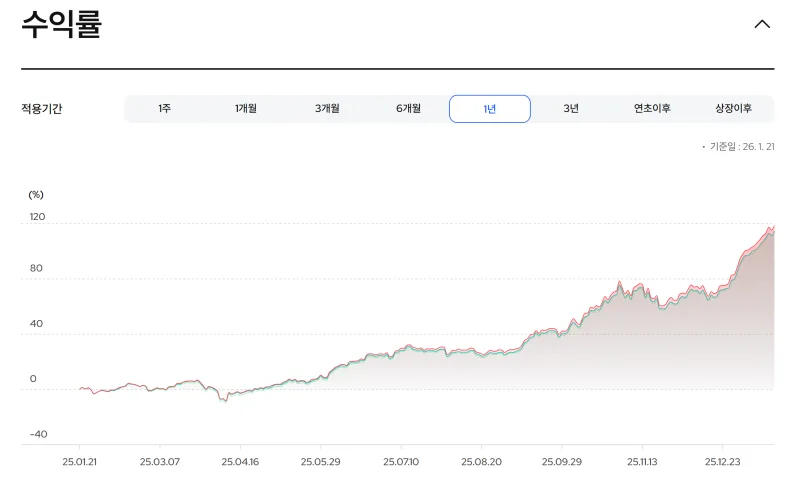Image resolution: width=800 pixels, height=482 pixels.
Task: Choose the 상장이후 period tab
Action: point(733,109)
